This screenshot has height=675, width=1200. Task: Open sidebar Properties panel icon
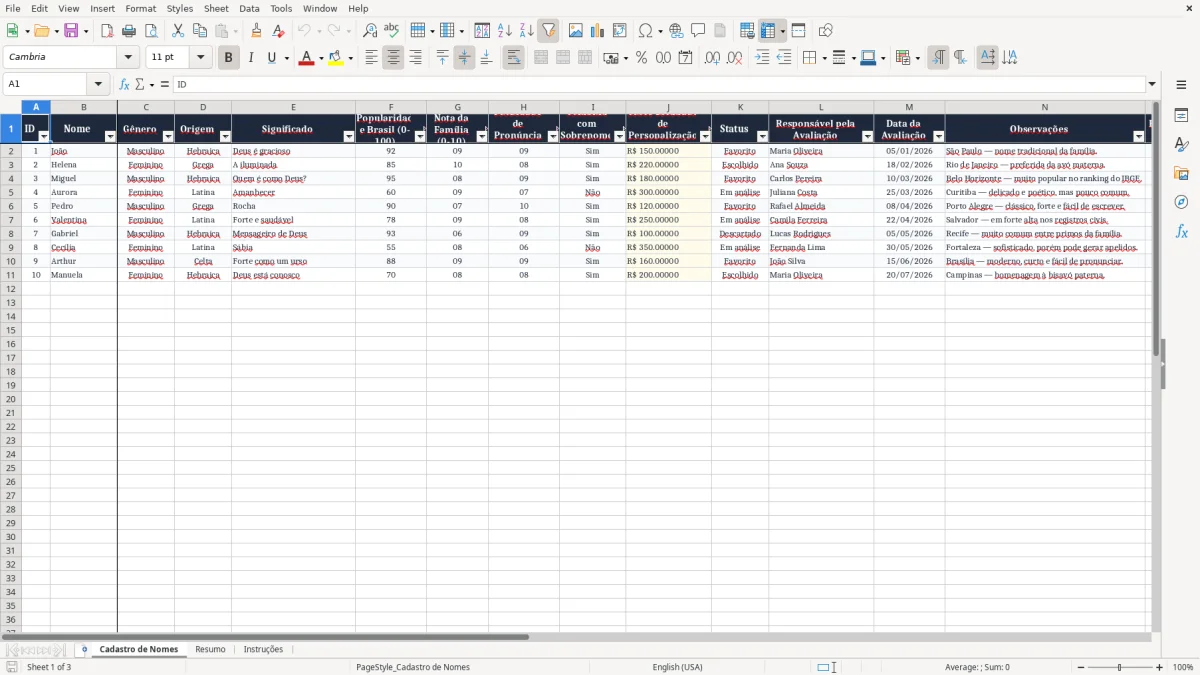1181,115
